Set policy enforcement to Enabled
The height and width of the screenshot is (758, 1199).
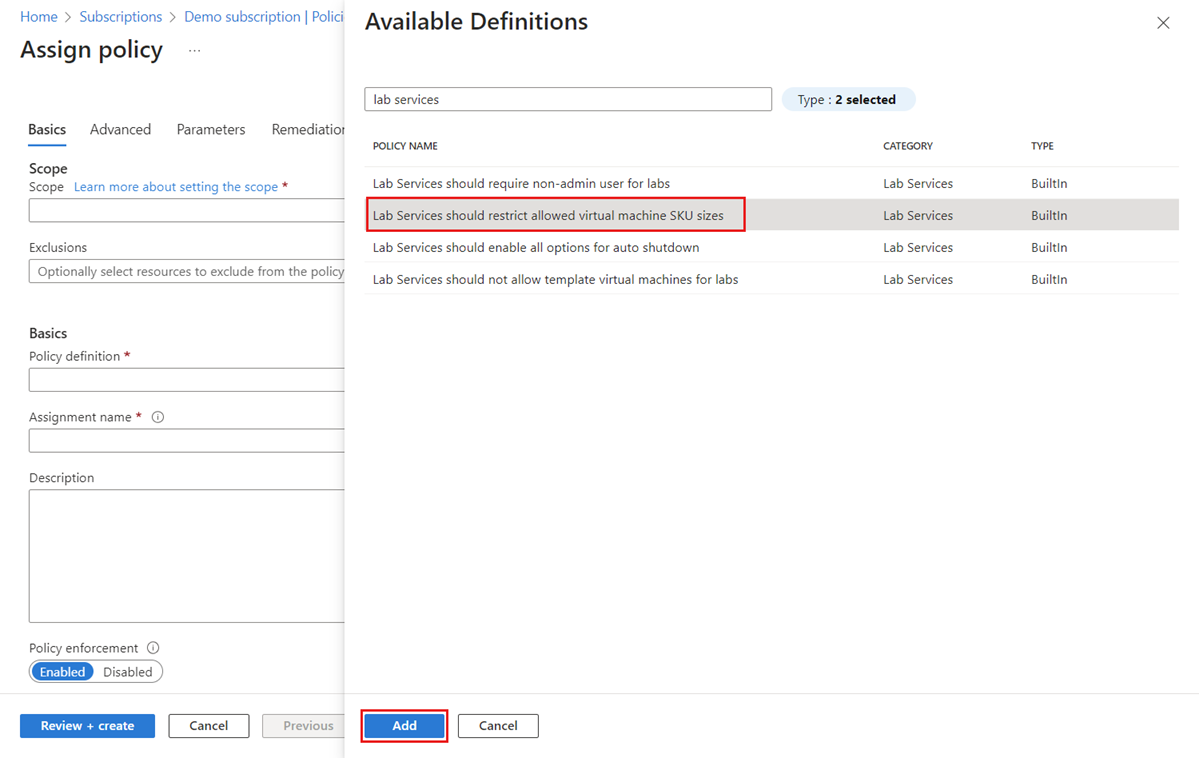pos(63,672)
